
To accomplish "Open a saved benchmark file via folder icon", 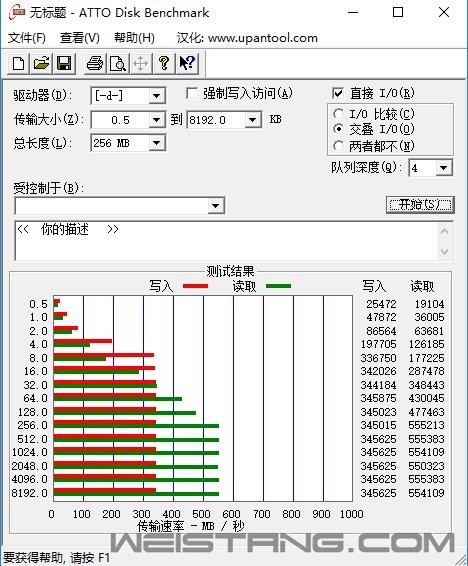I will 41,64.
